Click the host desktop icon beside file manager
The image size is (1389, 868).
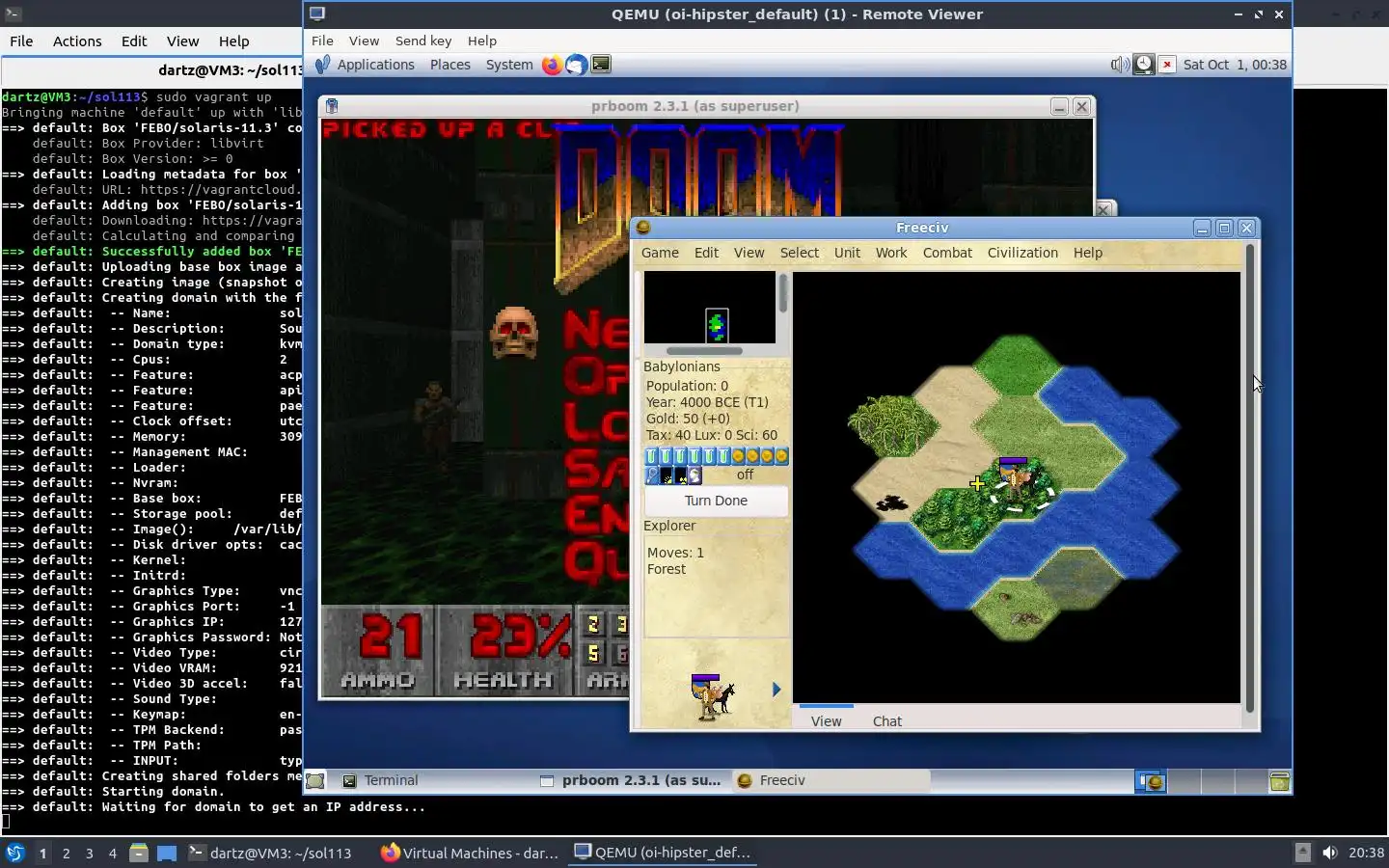pos(167,853)
